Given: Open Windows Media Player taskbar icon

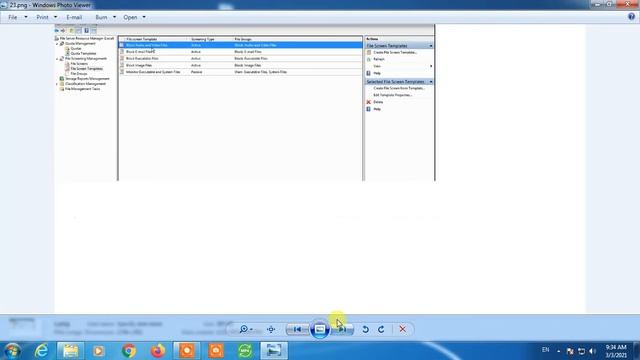Looking at the screenshot, I should pyautogui.click(x=98, y=351).
